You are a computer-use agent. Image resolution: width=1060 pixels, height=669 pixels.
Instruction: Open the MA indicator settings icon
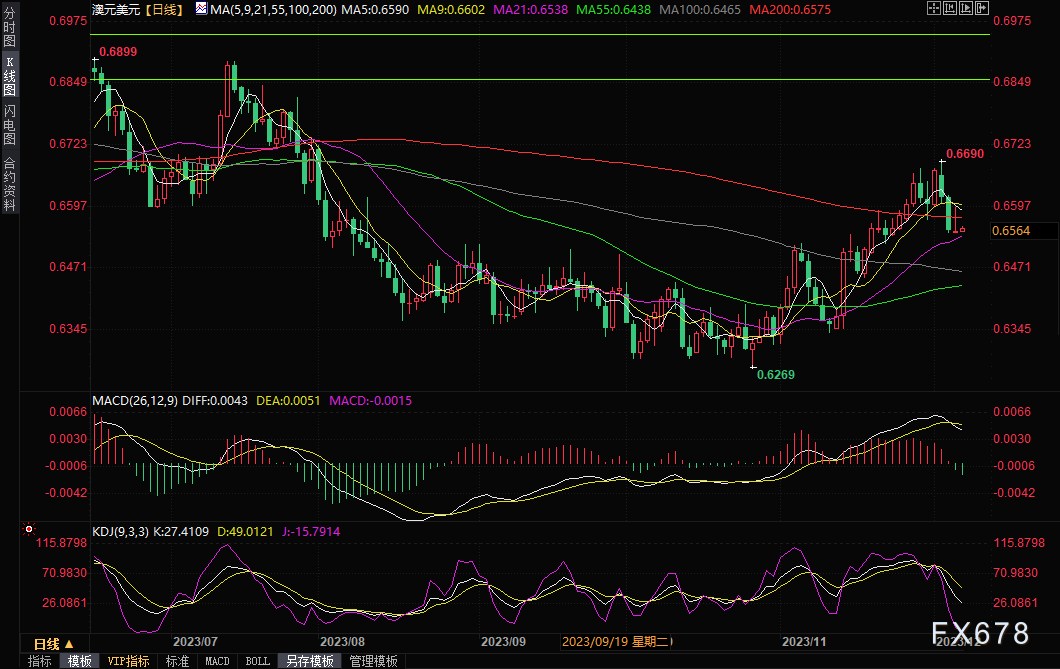(x=201, y=9)
